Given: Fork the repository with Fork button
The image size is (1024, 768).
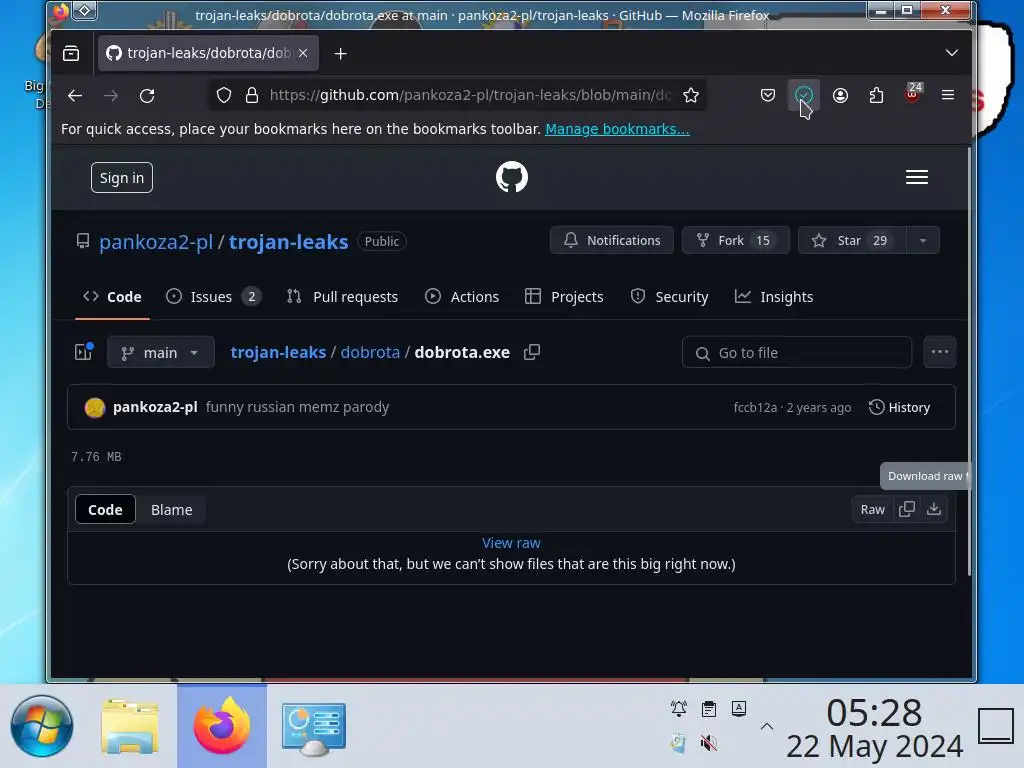Looking at the screenshot, I should point(735,240).
